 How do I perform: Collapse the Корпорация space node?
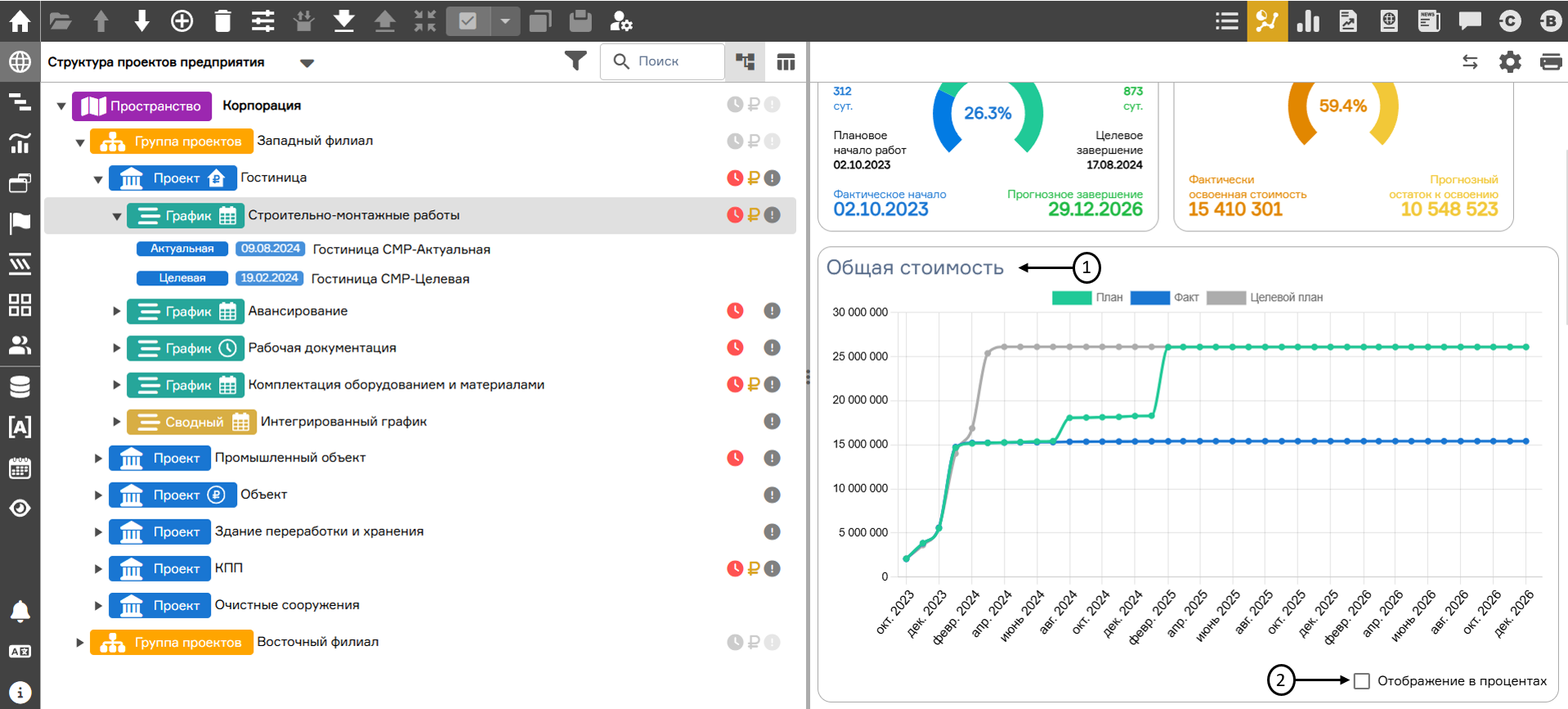(x=61, y=106)
